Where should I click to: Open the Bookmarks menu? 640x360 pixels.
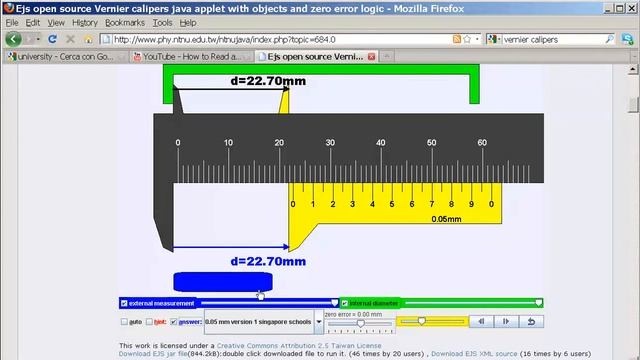tap(125, 23)
